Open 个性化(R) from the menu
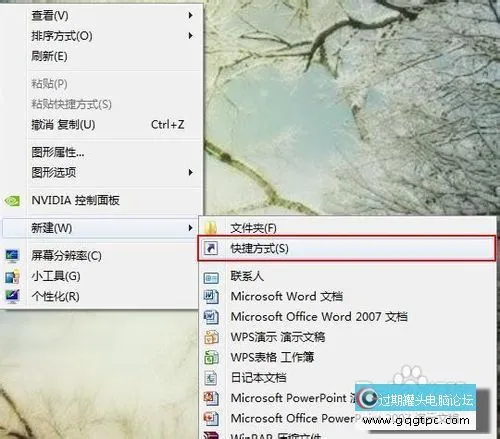Image resolution: width=500 pixels, height=439 pixels. click(100, 296)
